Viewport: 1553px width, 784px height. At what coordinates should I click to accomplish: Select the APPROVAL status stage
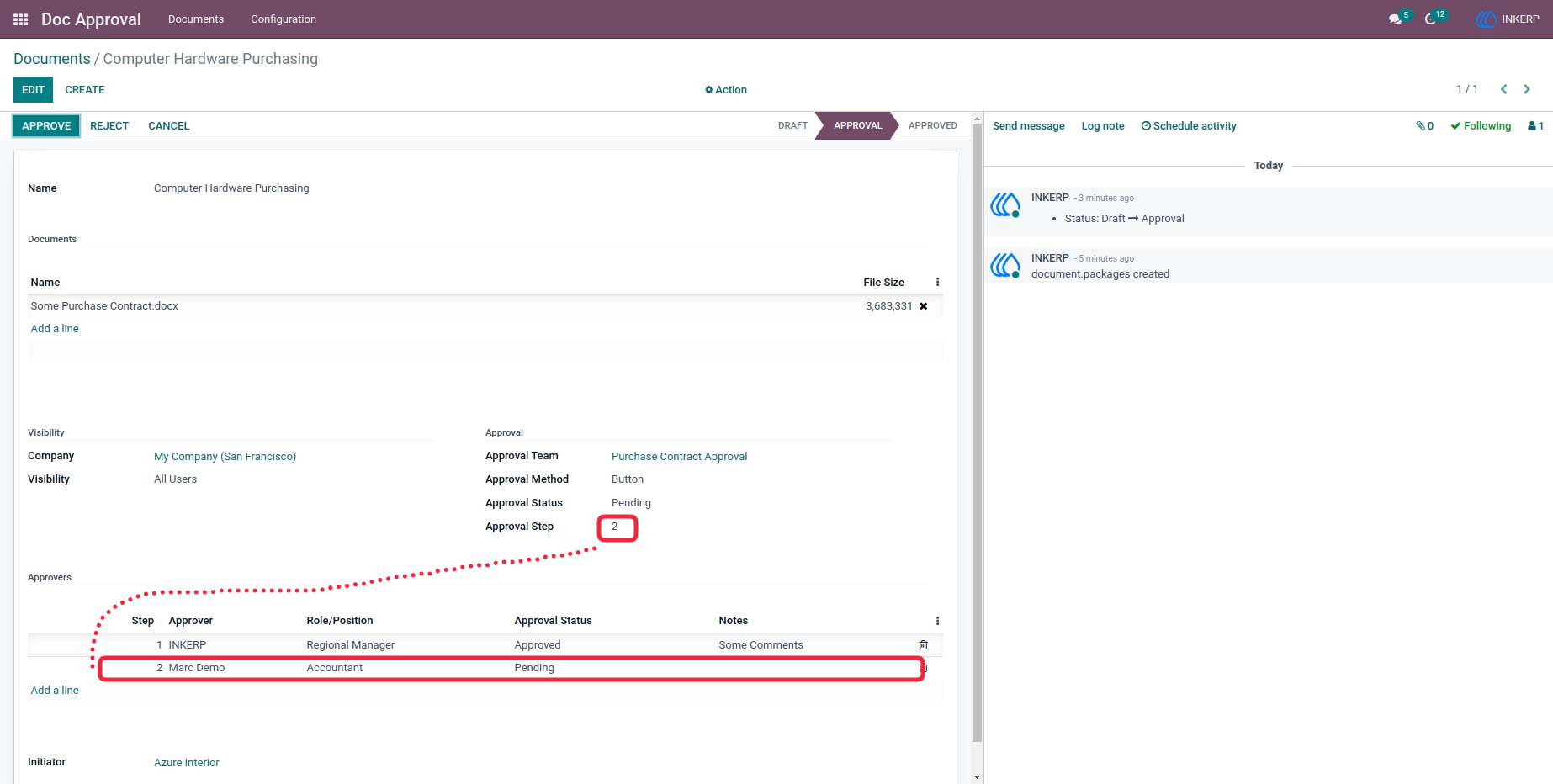[857, 126]
